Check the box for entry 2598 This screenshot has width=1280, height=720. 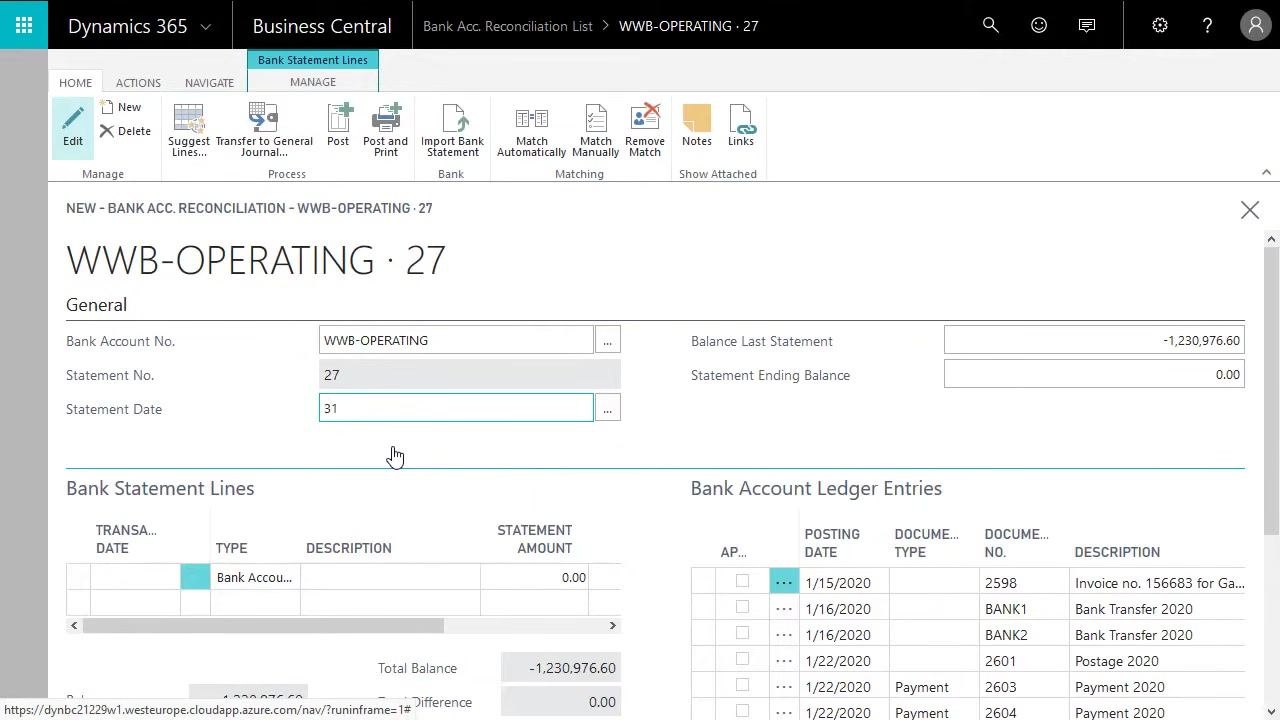tap(742, 581)
